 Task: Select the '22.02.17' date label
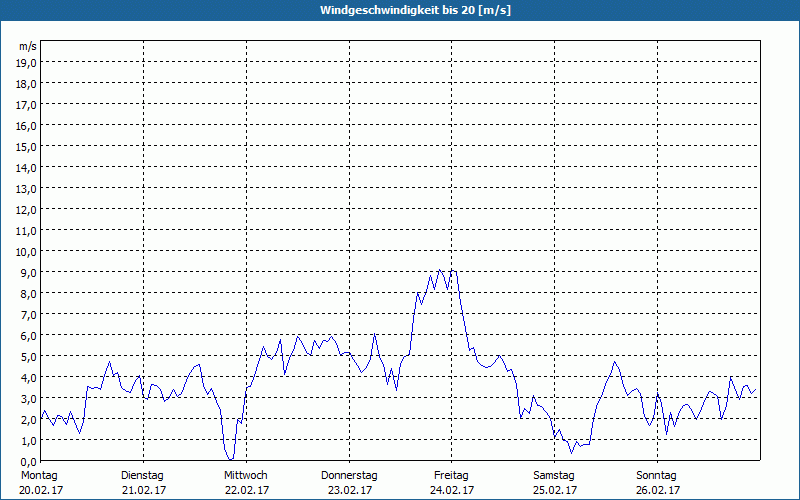247,490
